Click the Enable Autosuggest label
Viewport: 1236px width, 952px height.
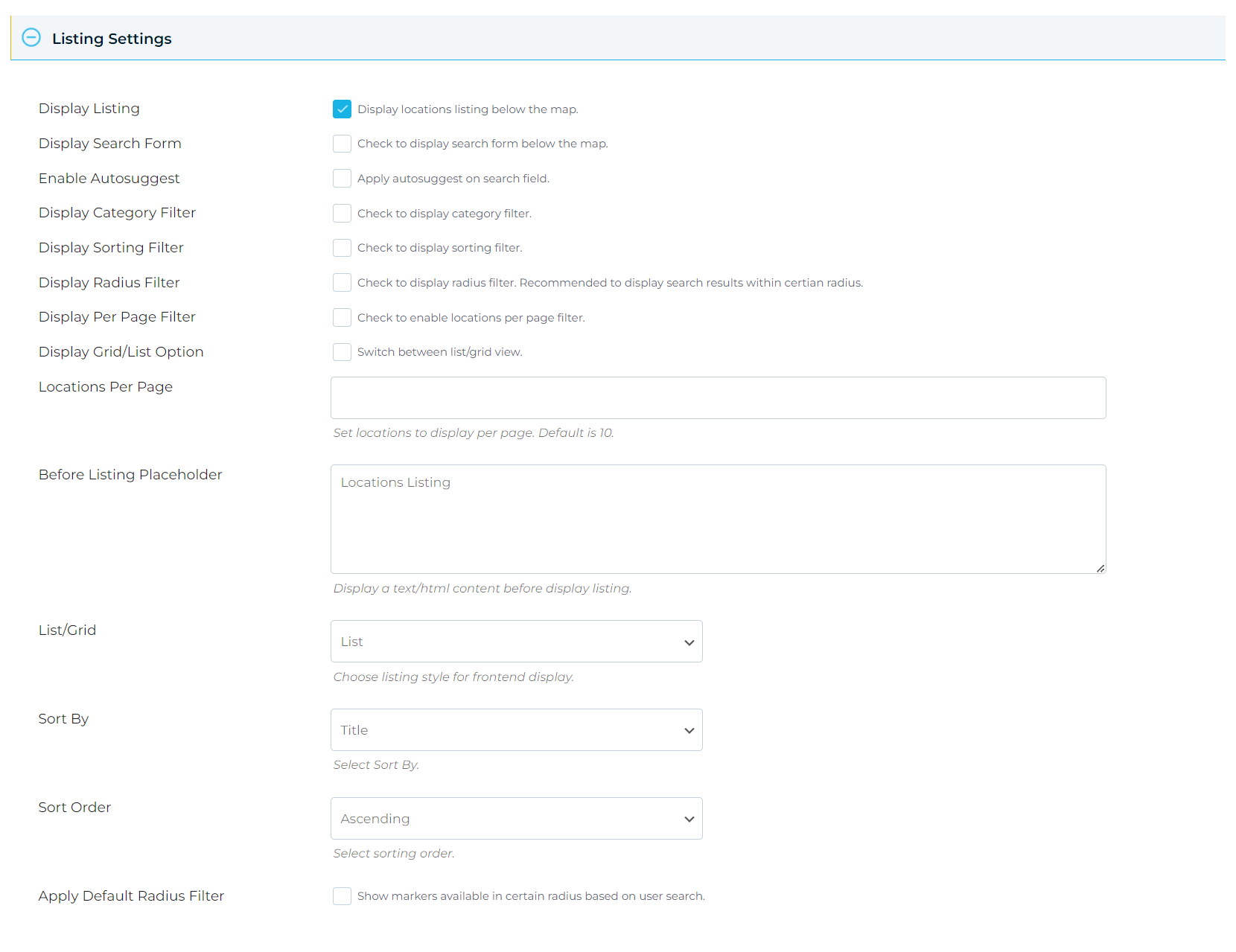pyautogui.click(x=109, y=179)
